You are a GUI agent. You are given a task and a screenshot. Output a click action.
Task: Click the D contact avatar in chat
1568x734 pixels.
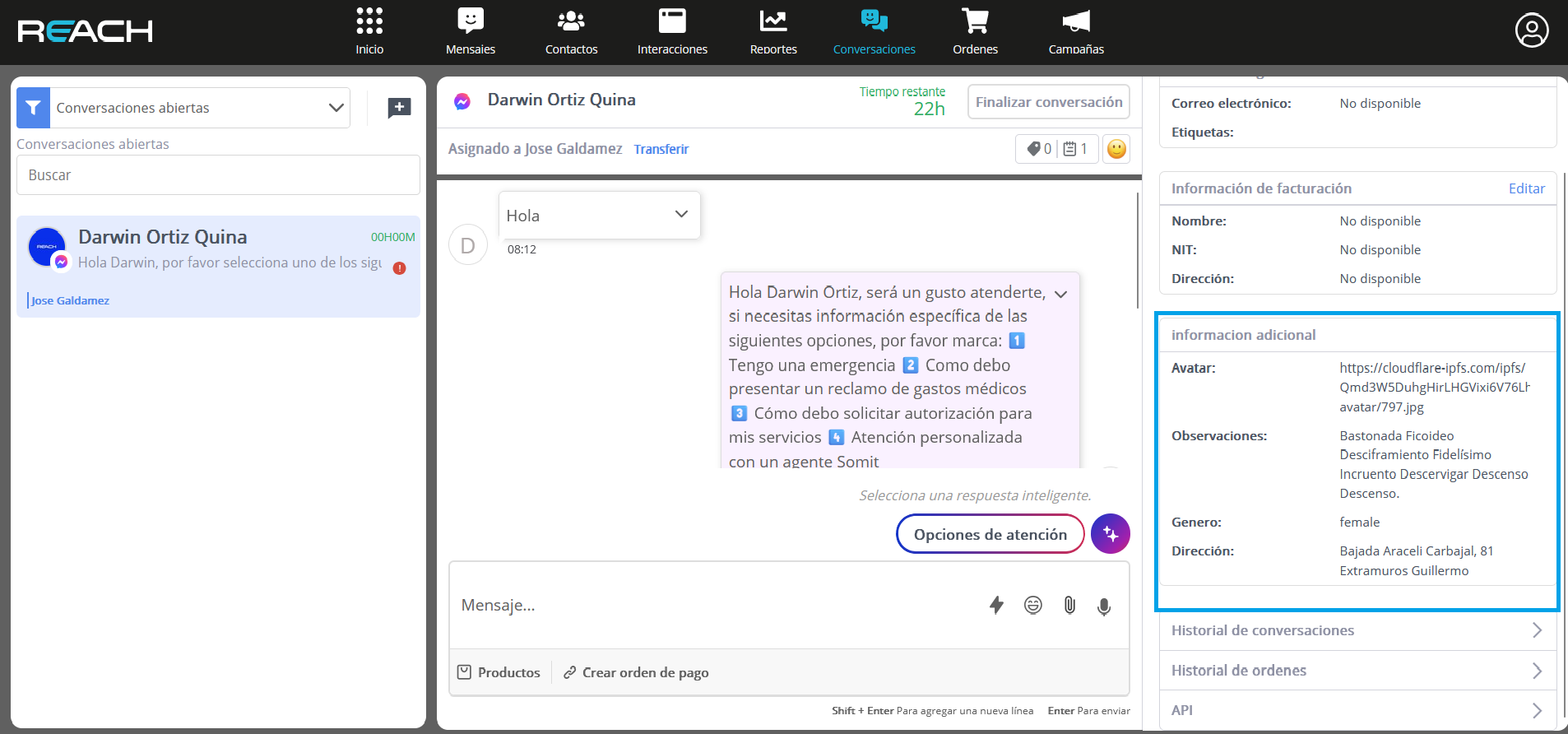[x=468, y=245]
